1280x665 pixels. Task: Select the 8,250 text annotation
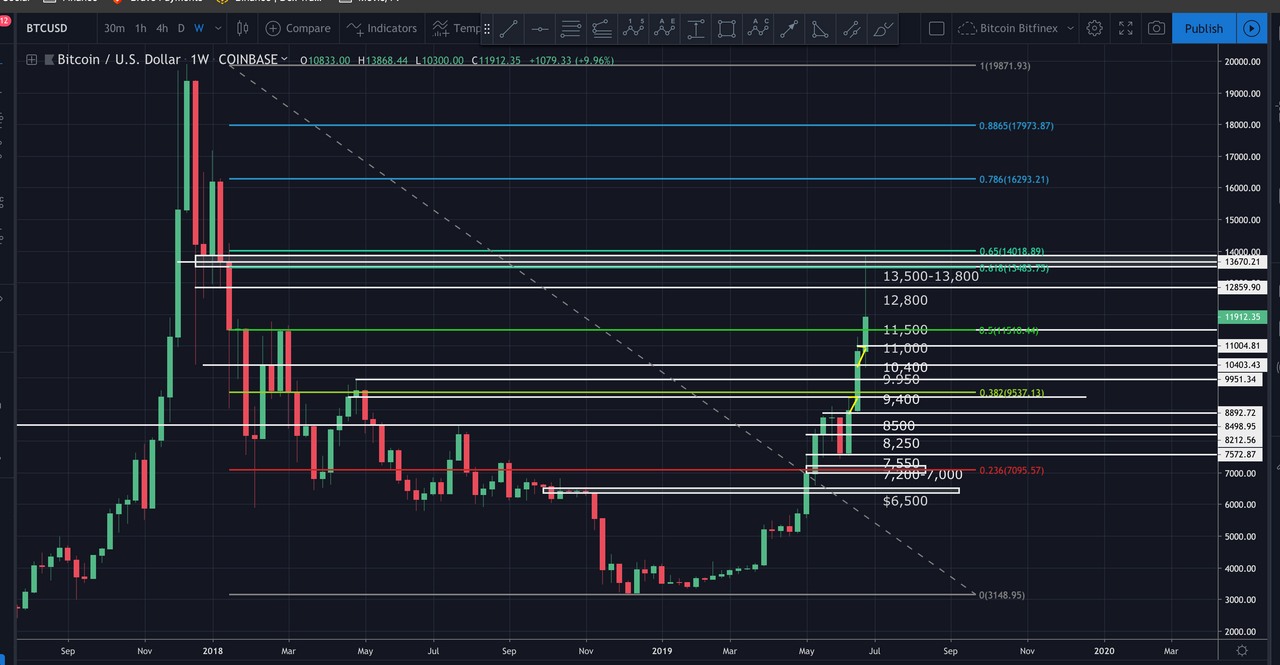901,444
